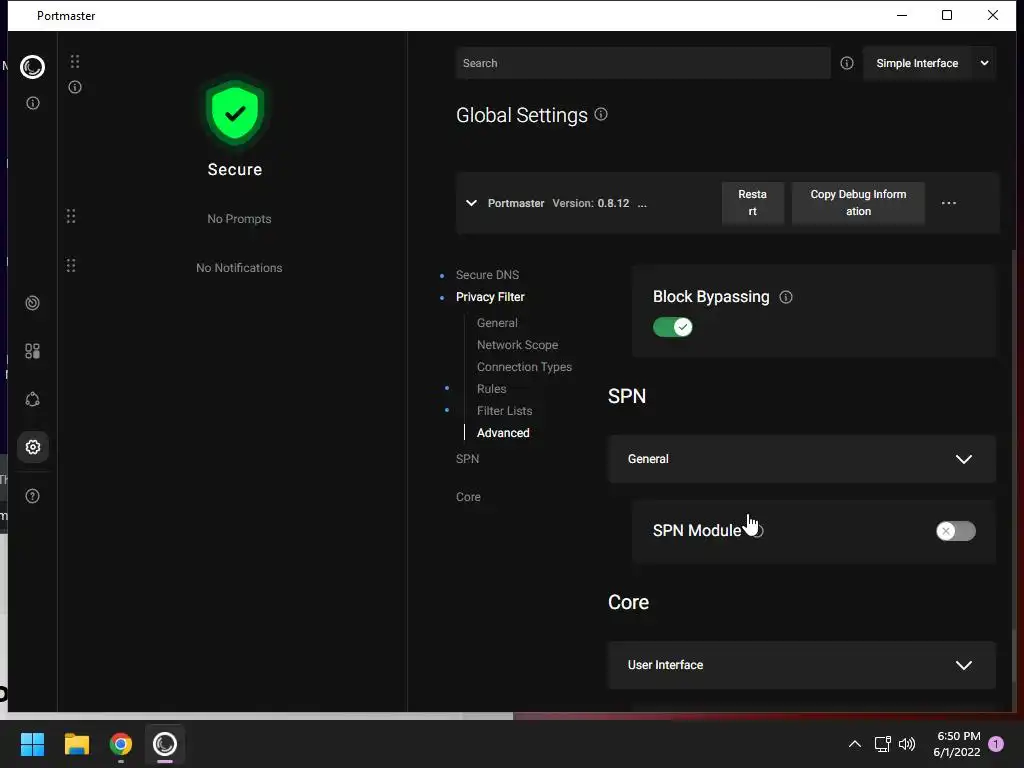Click the green Secure shield status
This screenshot has height=768, width=1024.
click(235, 113)
